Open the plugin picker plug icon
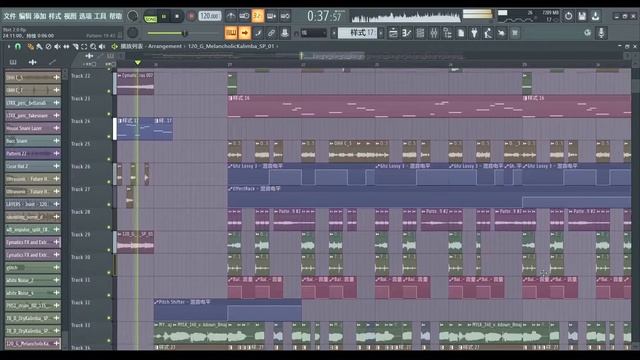 pyautogui.click(x=474, y=33)
